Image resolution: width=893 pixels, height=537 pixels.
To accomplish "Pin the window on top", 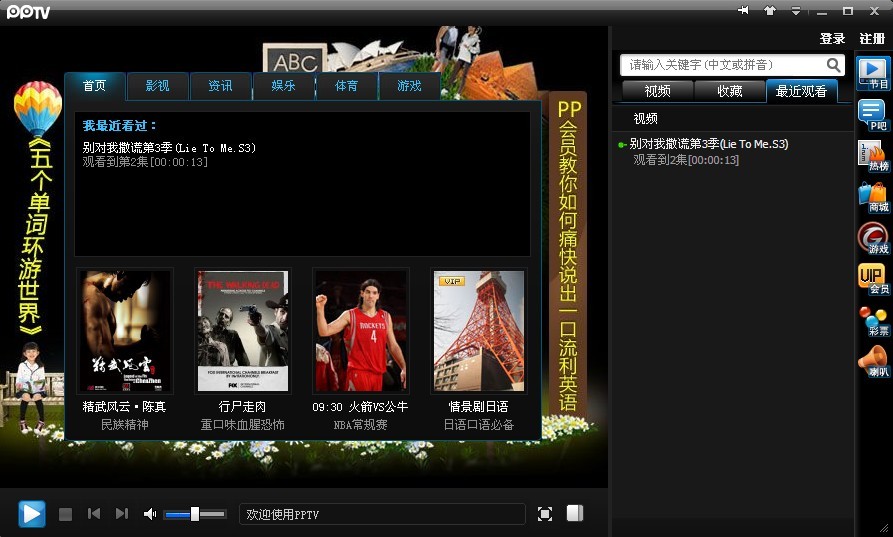I will 743,11.
